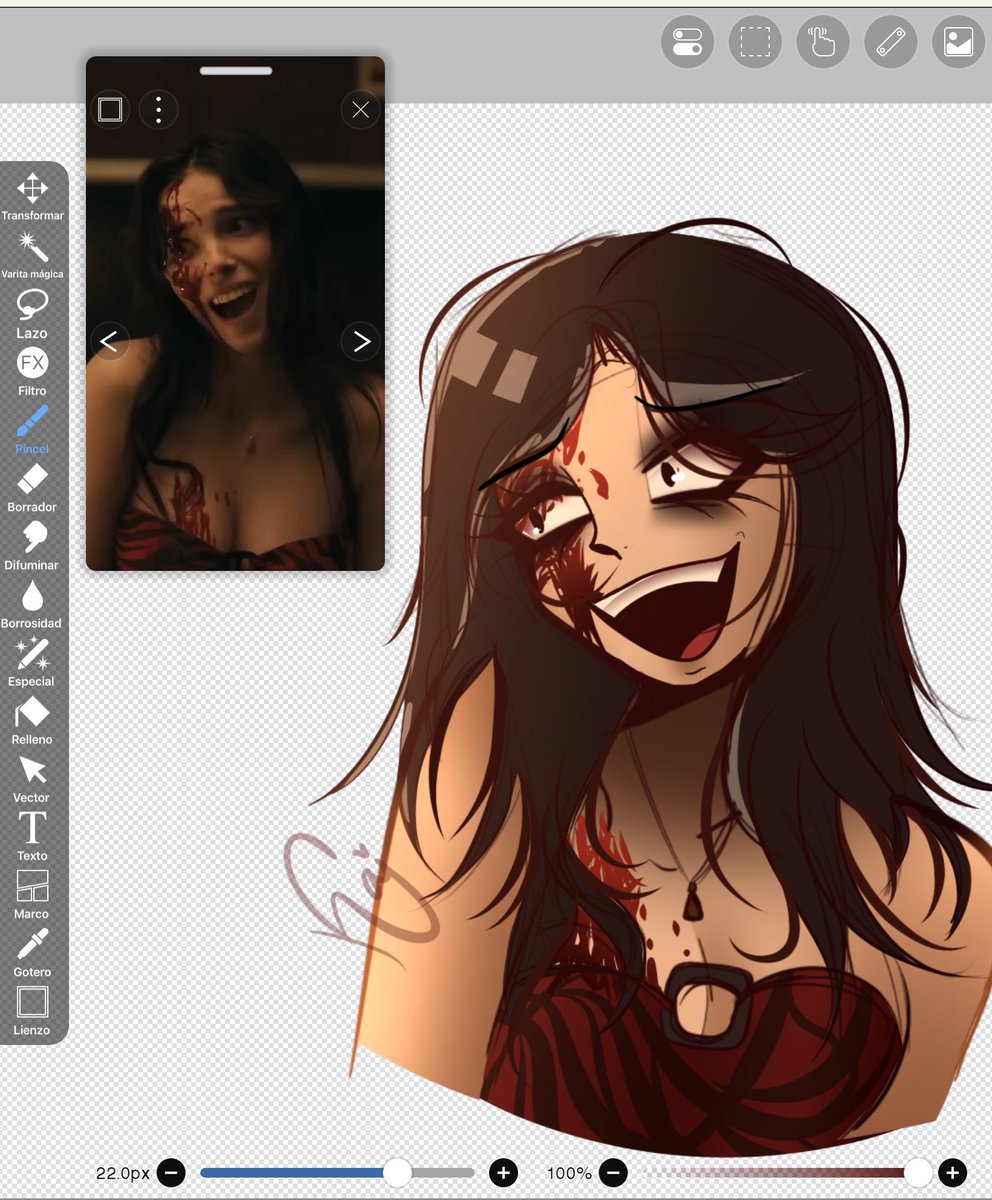Open the Lienzo canvas tool
Viewport: 992px width, 1200px height.
coord(32,1009)
